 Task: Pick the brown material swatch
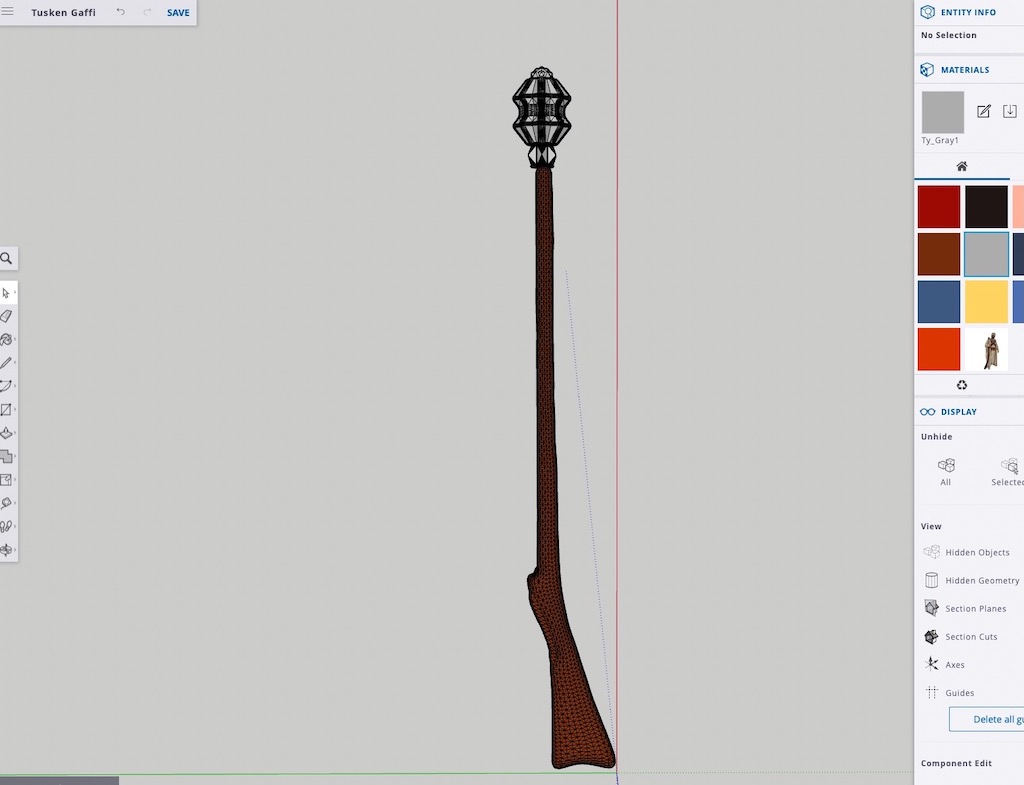[x=938, y=254]
